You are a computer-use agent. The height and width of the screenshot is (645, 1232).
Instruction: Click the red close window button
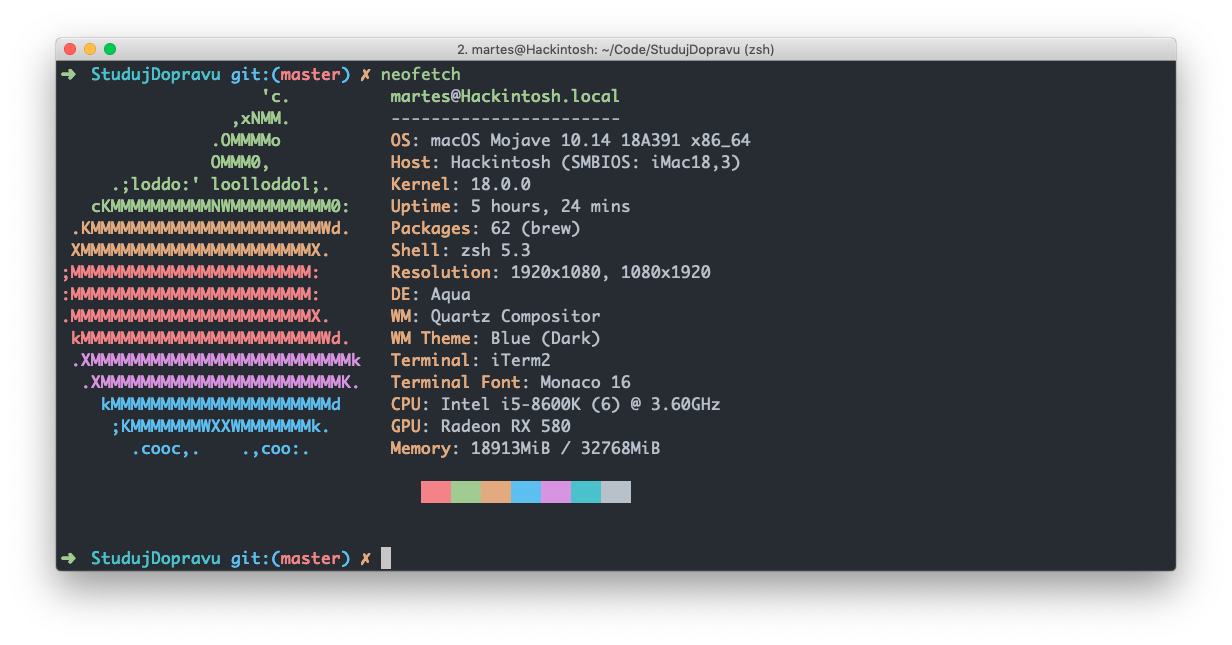[70, 49]
